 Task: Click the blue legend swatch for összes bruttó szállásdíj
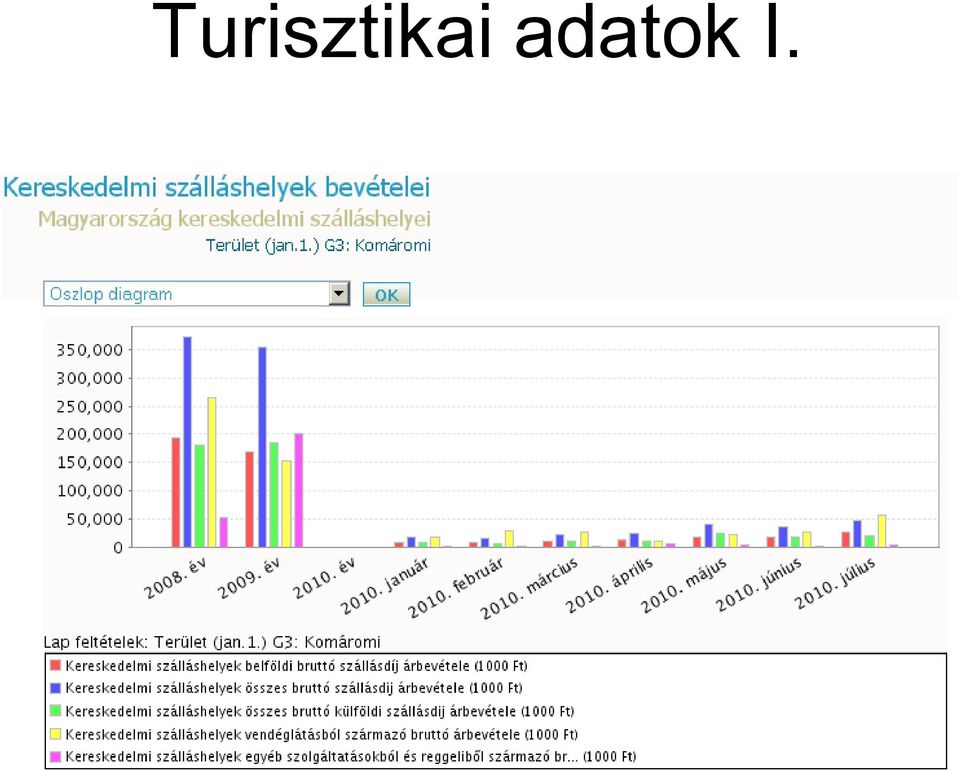click(56, 688)
